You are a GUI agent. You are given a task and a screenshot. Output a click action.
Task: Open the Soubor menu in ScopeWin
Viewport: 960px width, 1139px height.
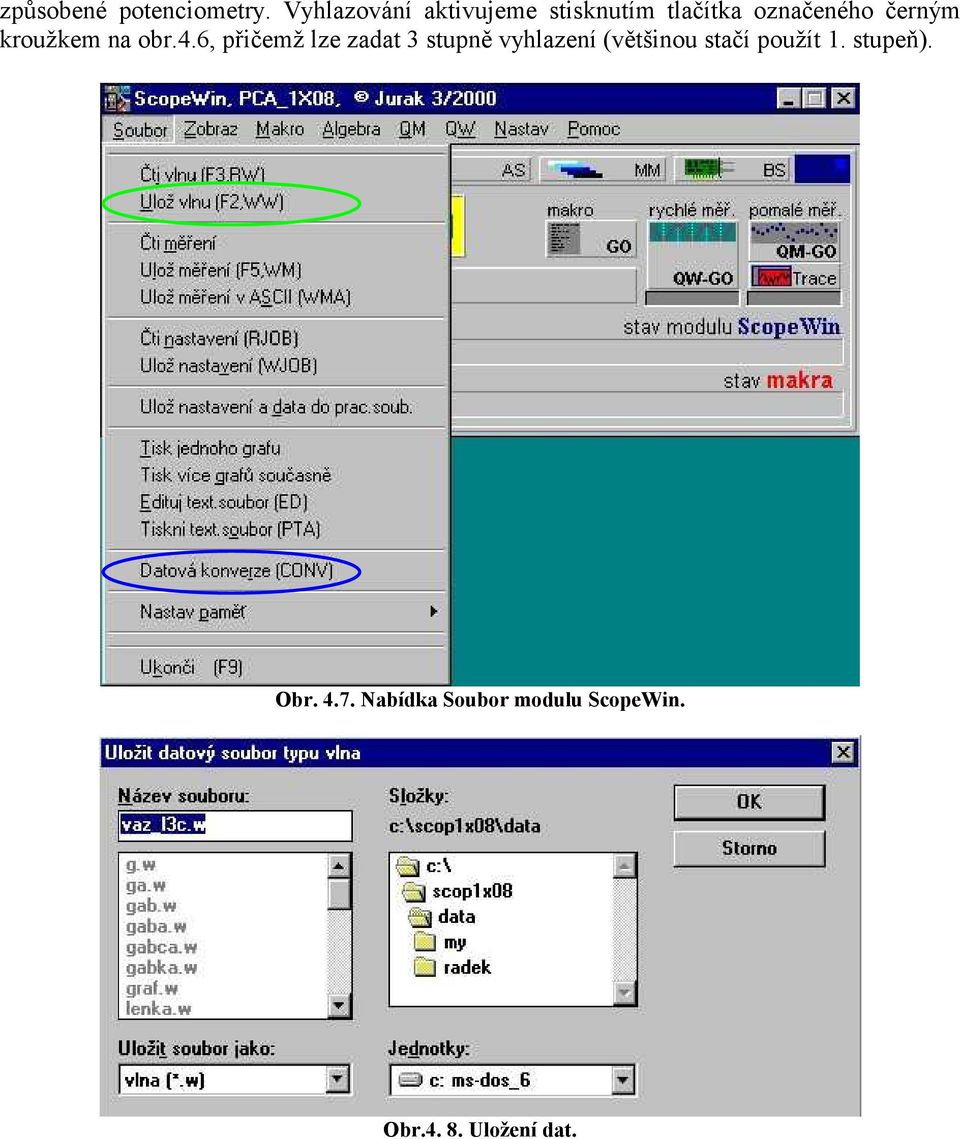pos(140,130)
